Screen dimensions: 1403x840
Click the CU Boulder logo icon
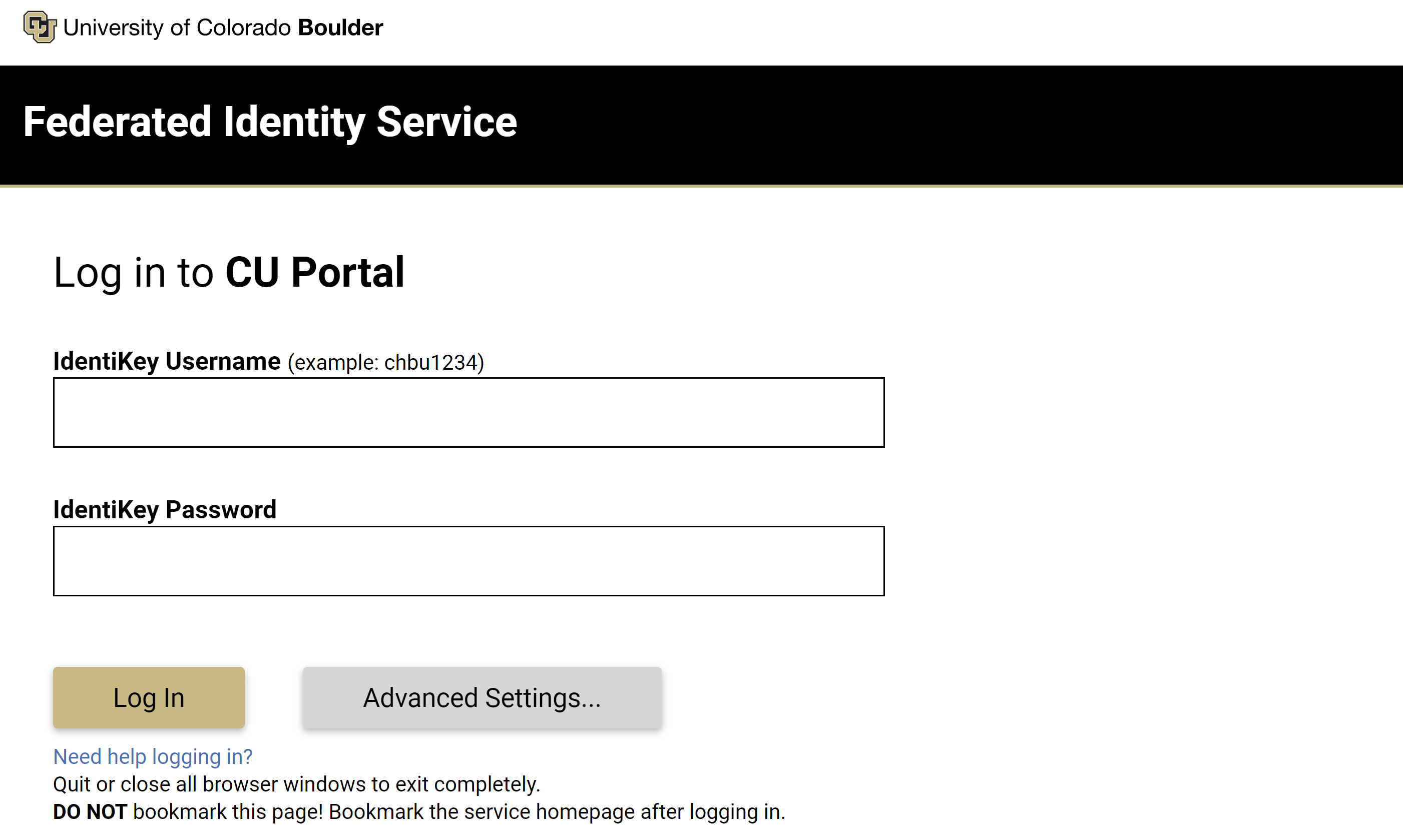(x=40, y=27)
